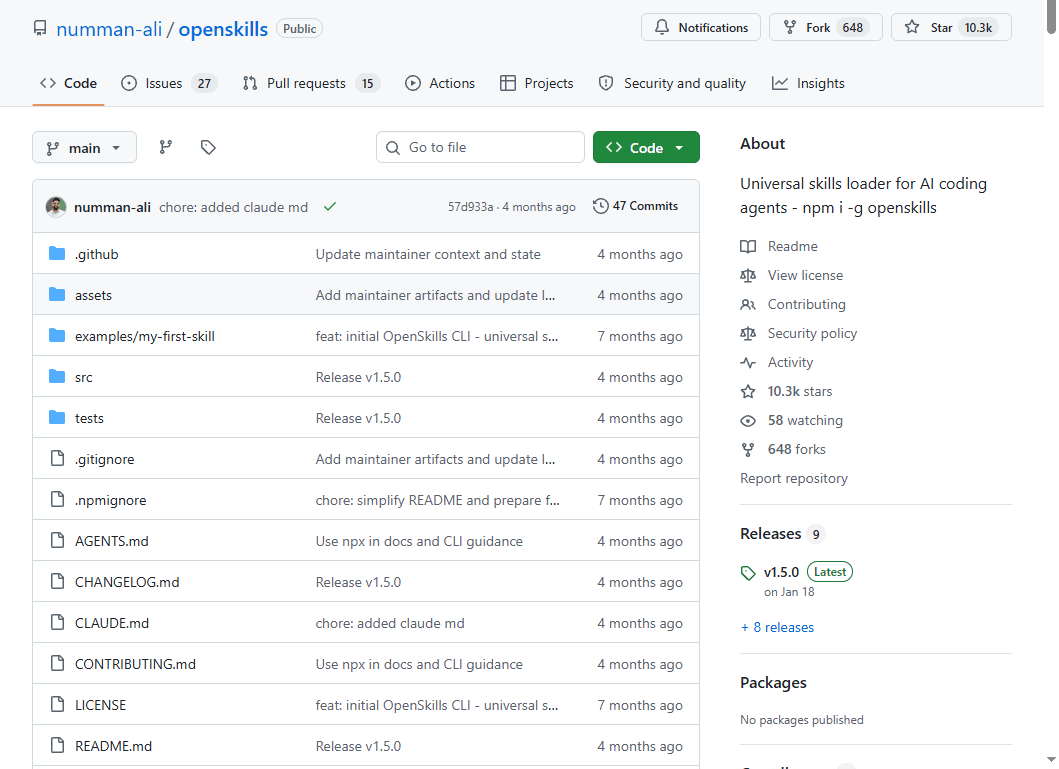Click the .gitignore file icon
1059x769 pixels.
(57, 459)
